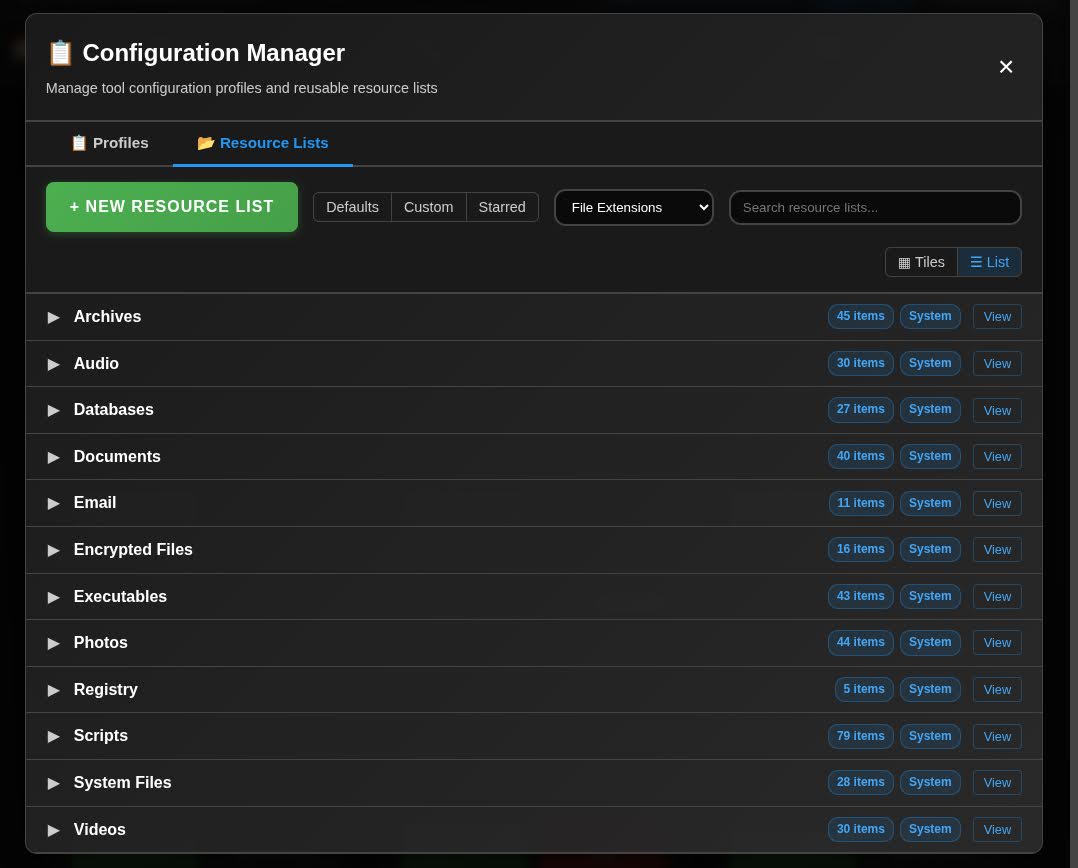Click the System badge in Audio row
Screen dimensions: 1078x868
pos(930,363)
